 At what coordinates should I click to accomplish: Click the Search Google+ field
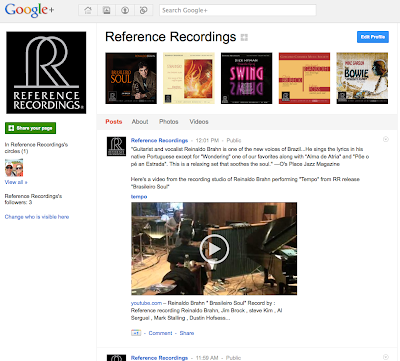238,10
